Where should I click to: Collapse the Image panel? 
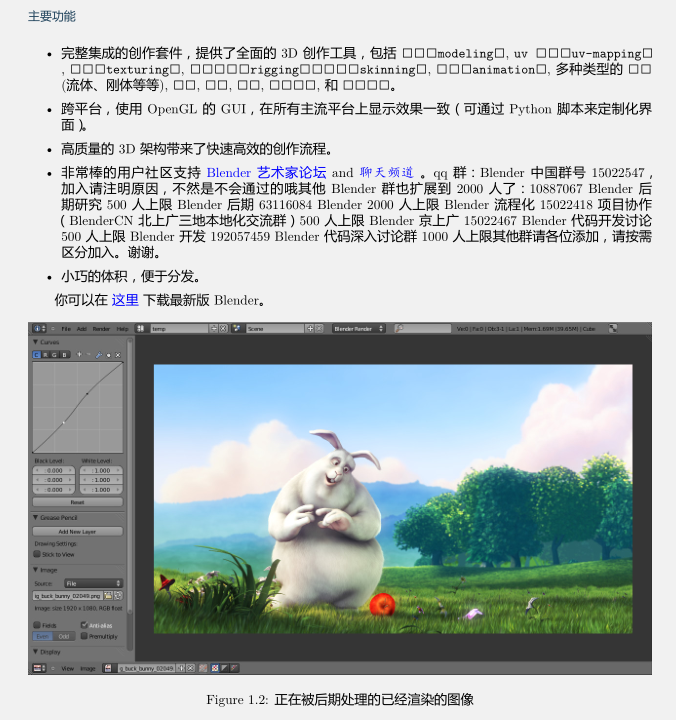click(x=35, y=570)
